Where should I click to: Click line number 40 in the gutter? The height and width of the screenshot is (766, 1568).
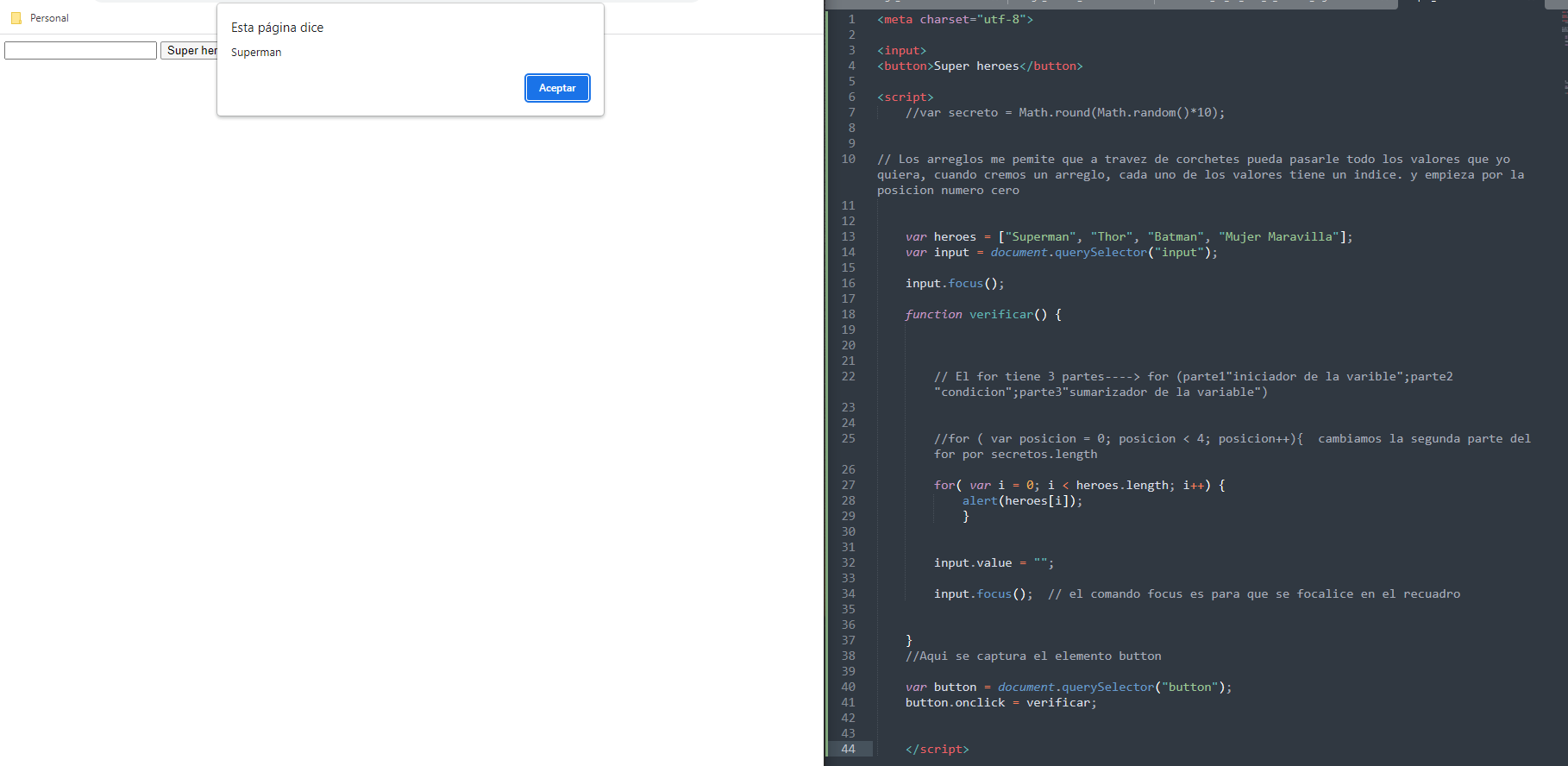coord(849,687)
